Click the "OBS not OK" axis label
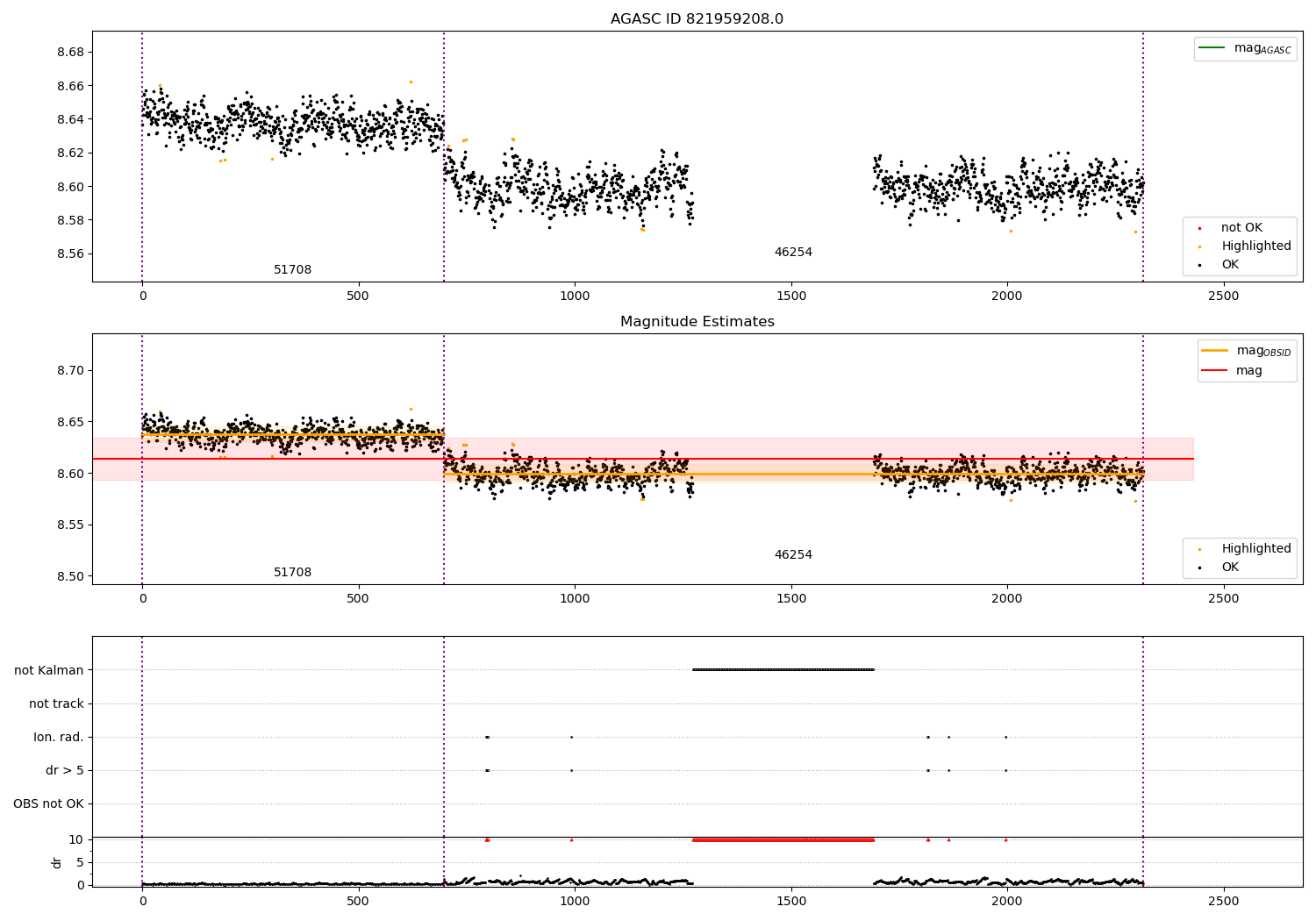The image size is (1316, 921). (x=49, y=804)
